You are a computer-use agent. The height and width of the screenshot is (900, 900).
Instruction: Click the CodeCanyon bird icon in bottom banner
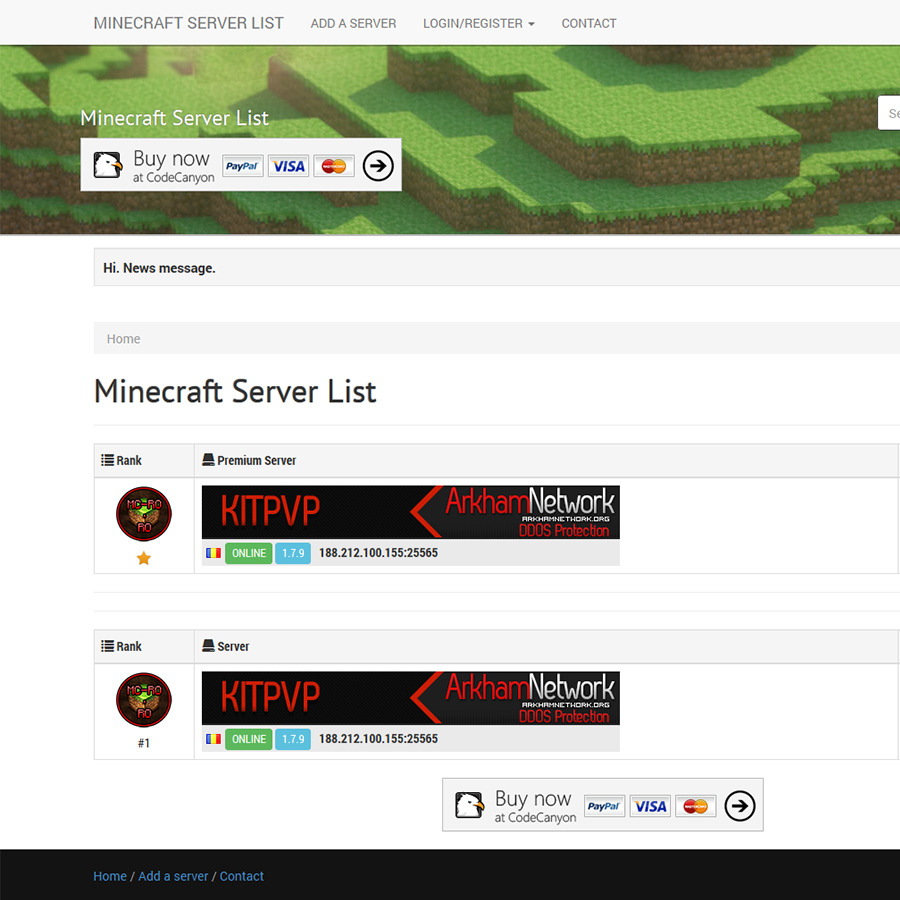click(x=470, y=805)
